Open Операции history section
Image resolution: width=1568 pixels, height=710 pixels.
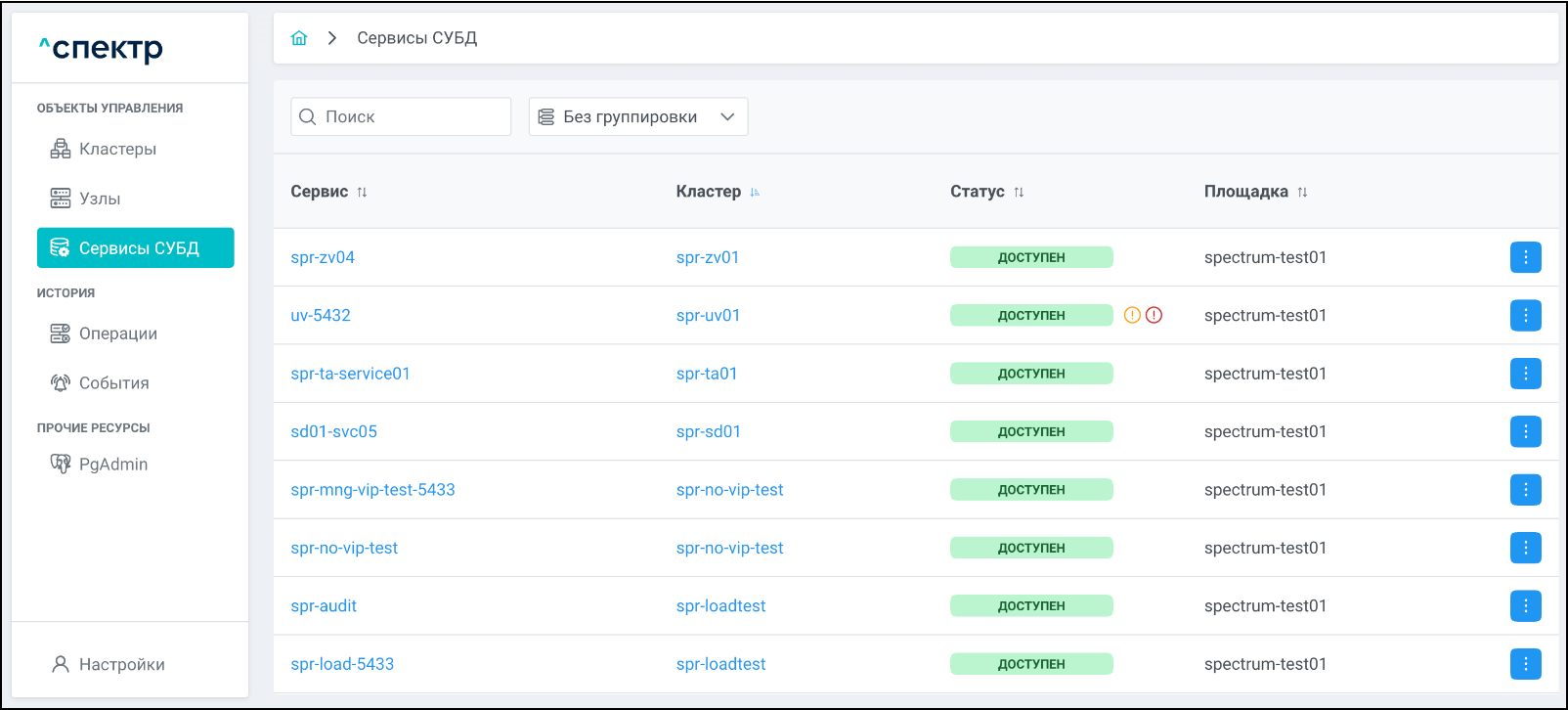(117, 333)
